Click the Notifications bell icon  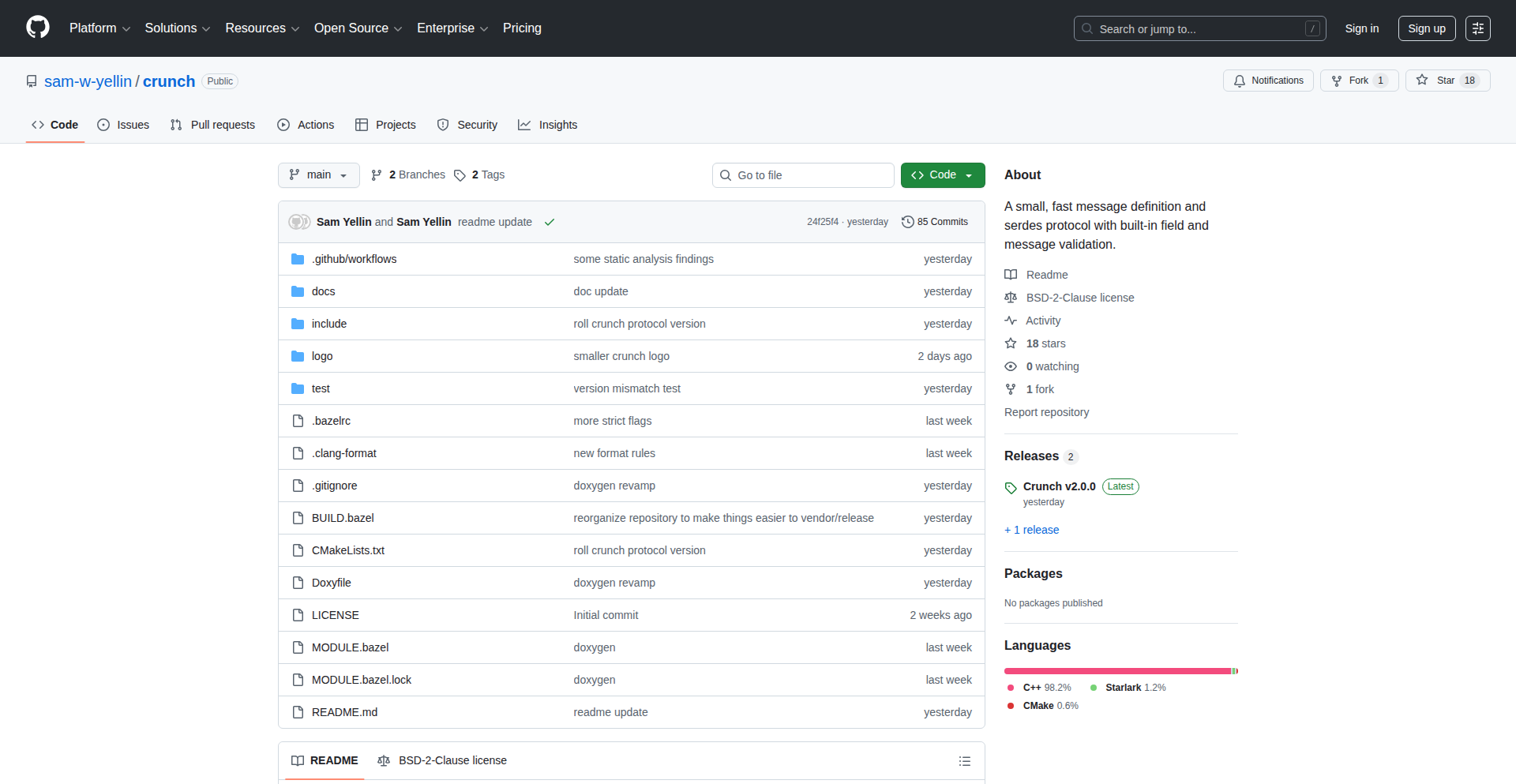click(x=1240, y=81)
